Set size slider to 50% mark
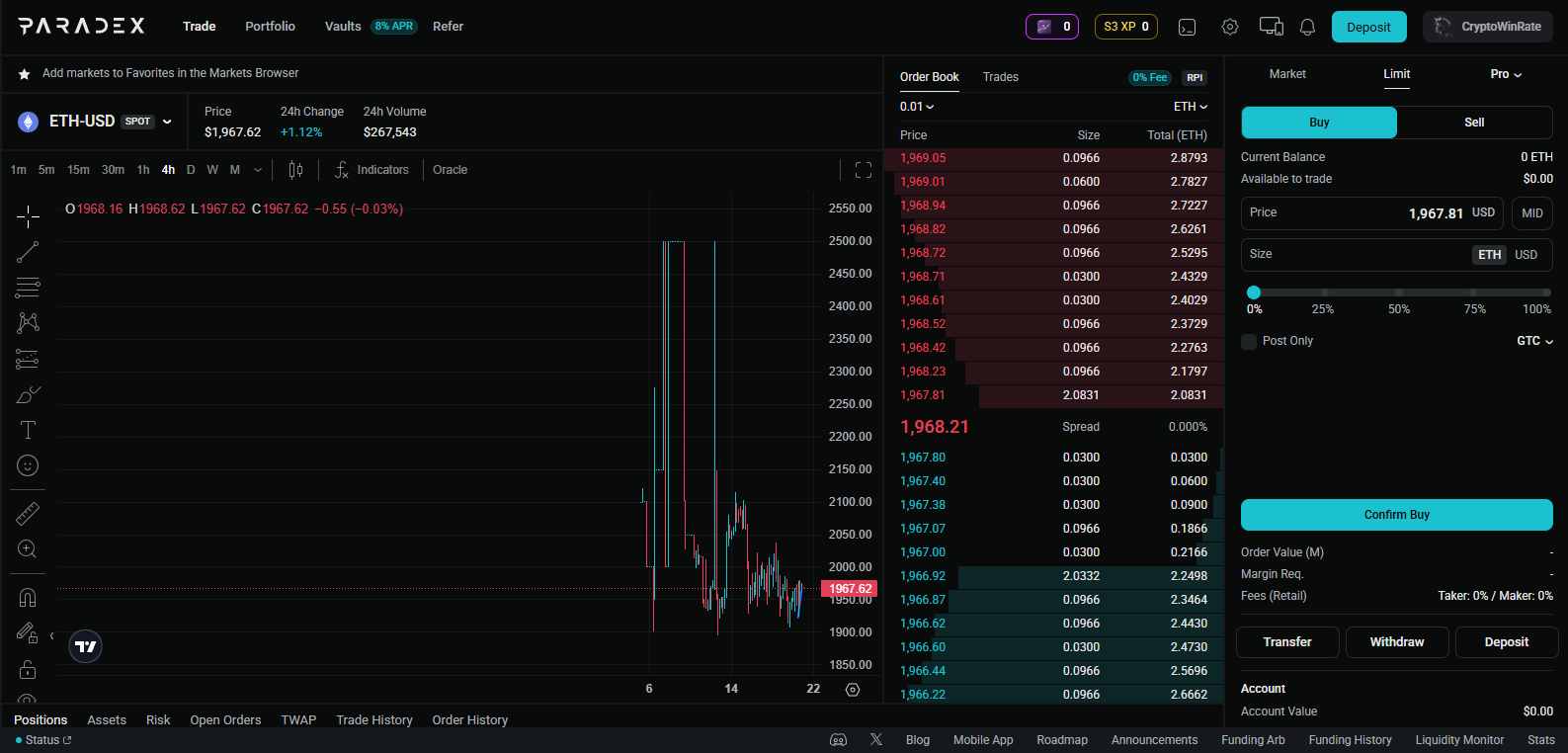 point(1399,293)
